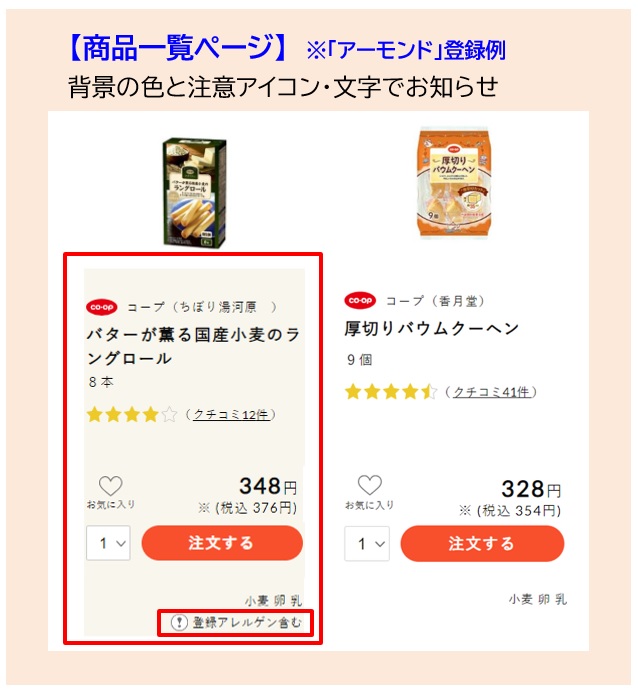Open バターが薫る国産小麦のラングロール title

coord(194,346)
